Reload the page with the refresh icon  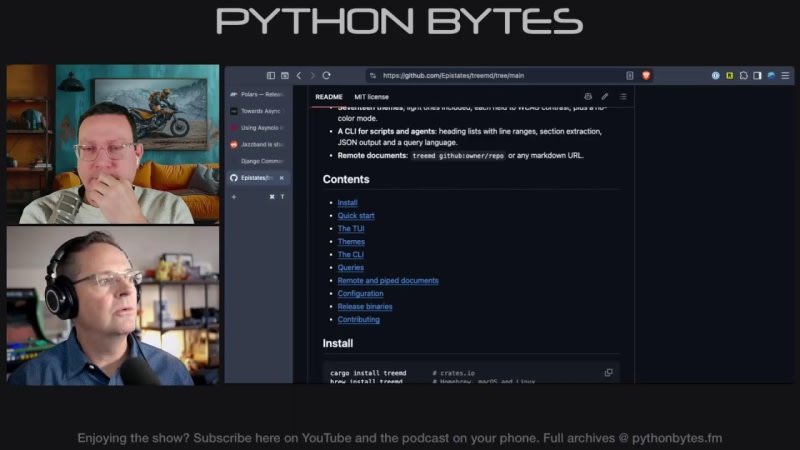(327, 76)
